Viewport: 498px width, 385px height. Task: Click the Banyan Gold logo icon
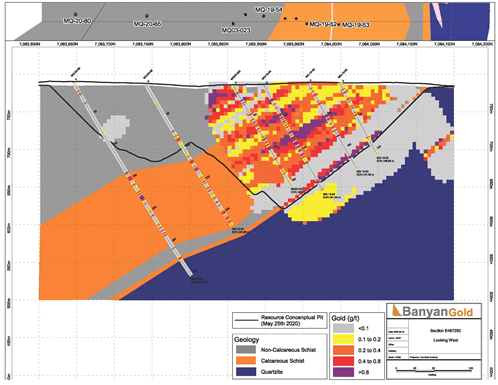click(397, 310)
